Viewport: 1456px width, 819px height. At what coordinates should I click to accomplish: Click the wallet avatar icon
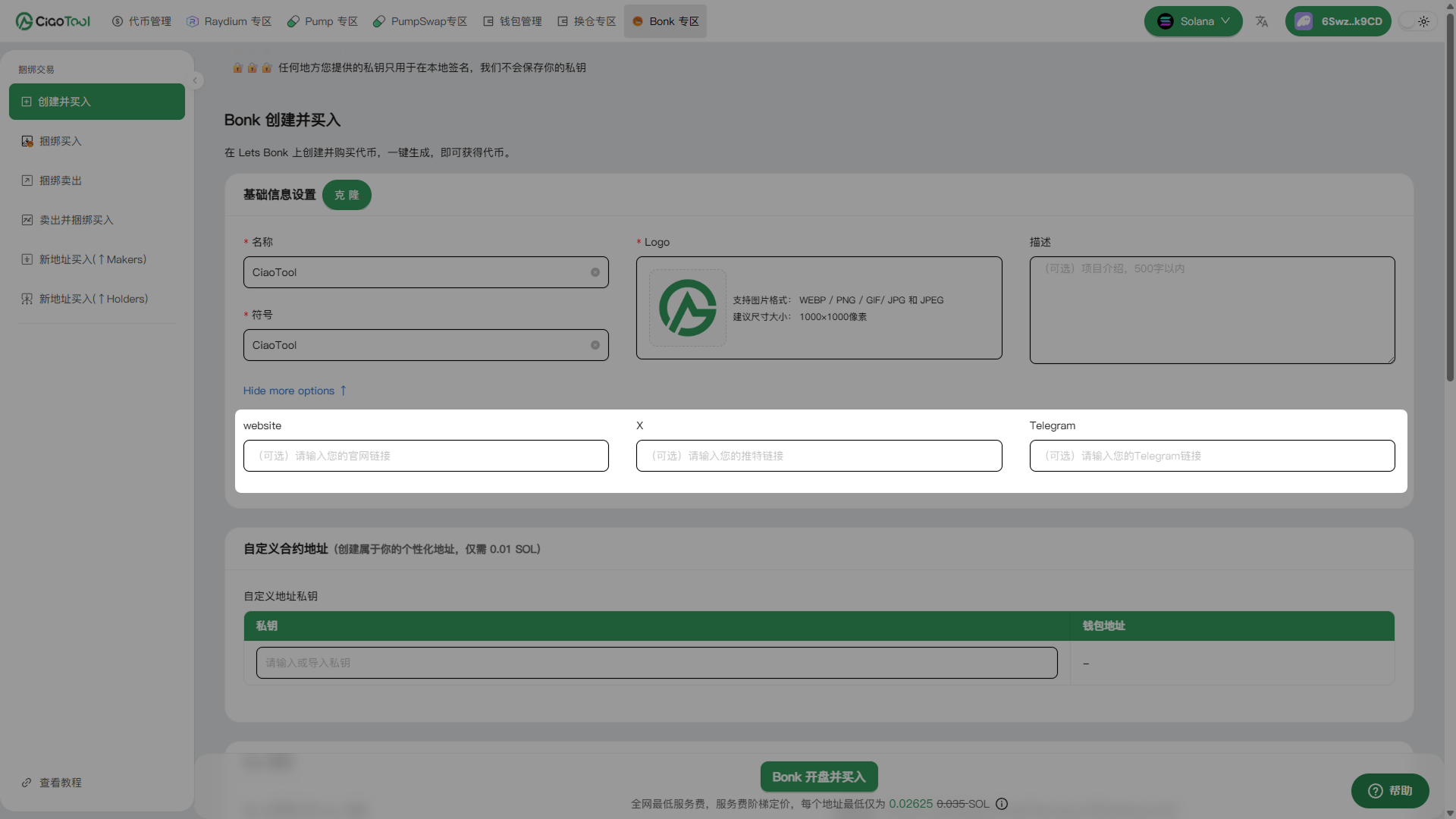(1304, 21)
